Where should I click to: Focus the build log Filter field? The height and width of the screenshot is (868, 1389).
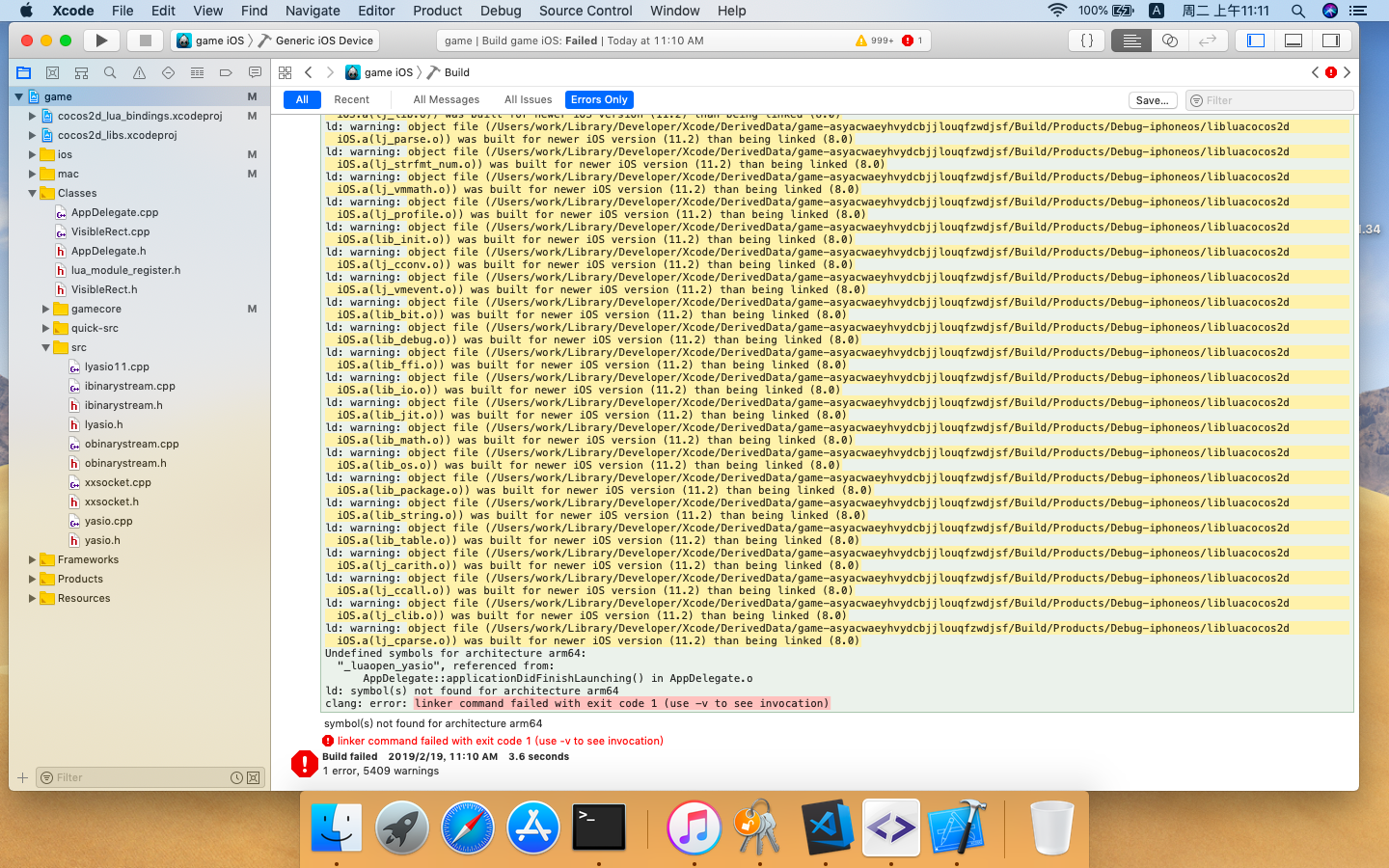point(1269,100)
